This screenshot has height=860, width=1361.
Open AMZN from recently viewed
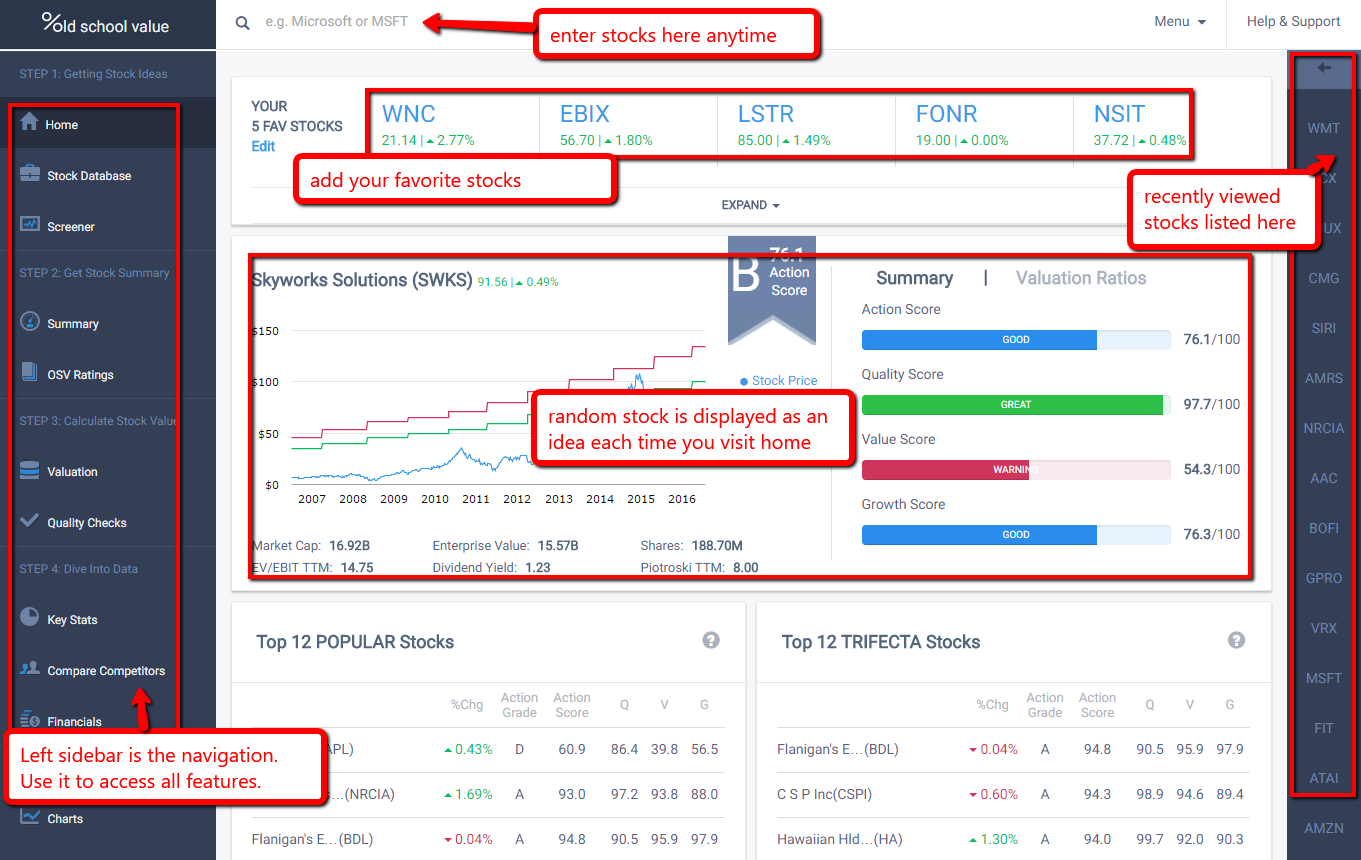[1324, 828]
